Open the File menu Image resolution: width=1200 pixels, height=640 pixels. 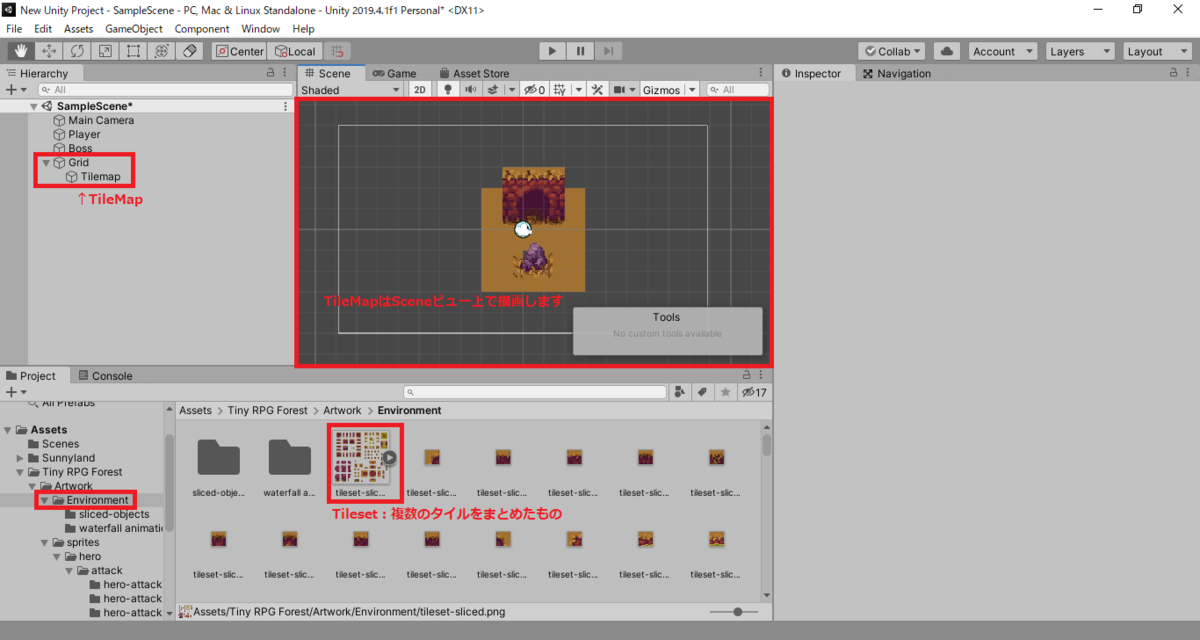(x=14, y=29)
